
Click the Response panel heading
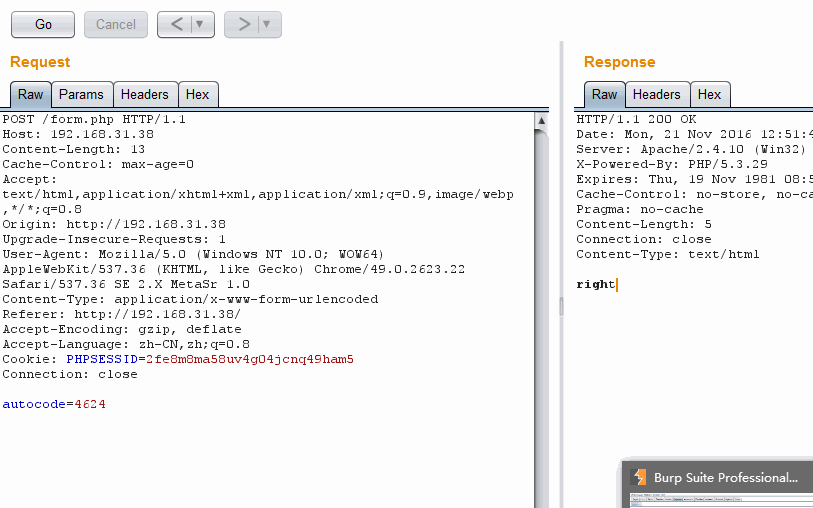pyautogui.click(x=620, y=62)
